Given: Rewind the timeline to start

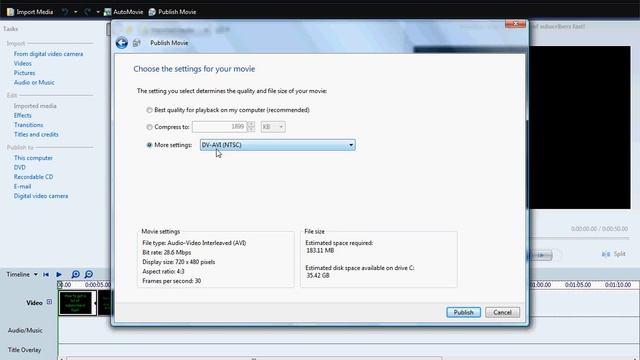Looking at the screenshot, I should click(x=46, y=274).
